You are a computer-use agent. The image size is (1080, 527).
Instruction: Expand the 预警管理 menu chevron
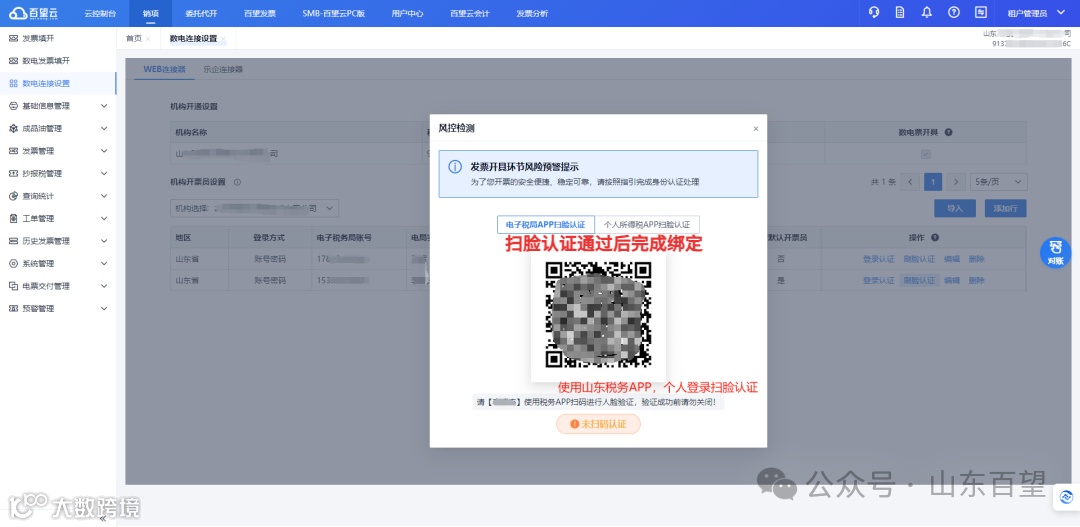(104, 309)
